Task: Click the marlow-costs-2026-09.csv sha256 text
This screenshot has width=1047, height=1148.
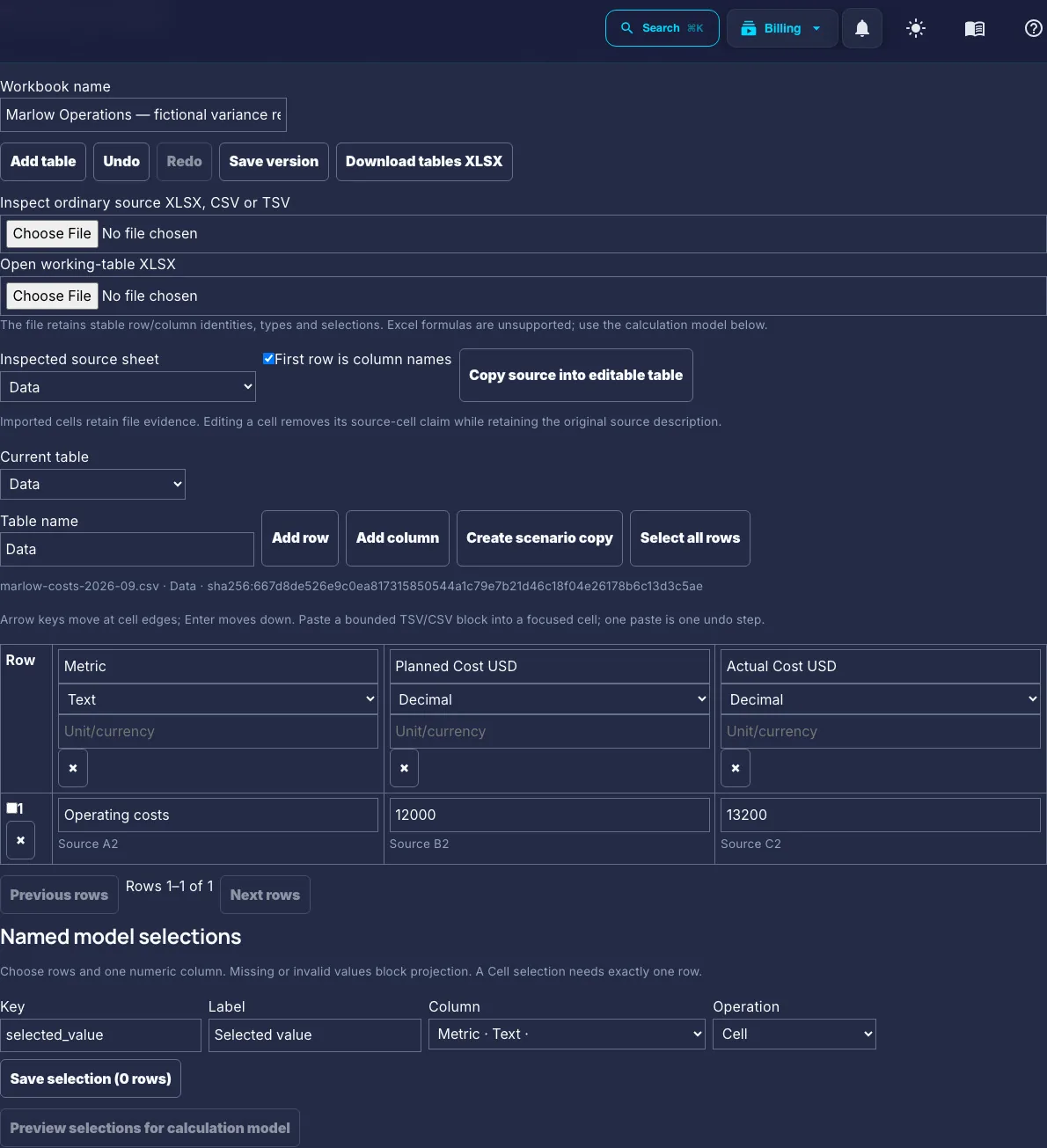Action: (351, 586)
